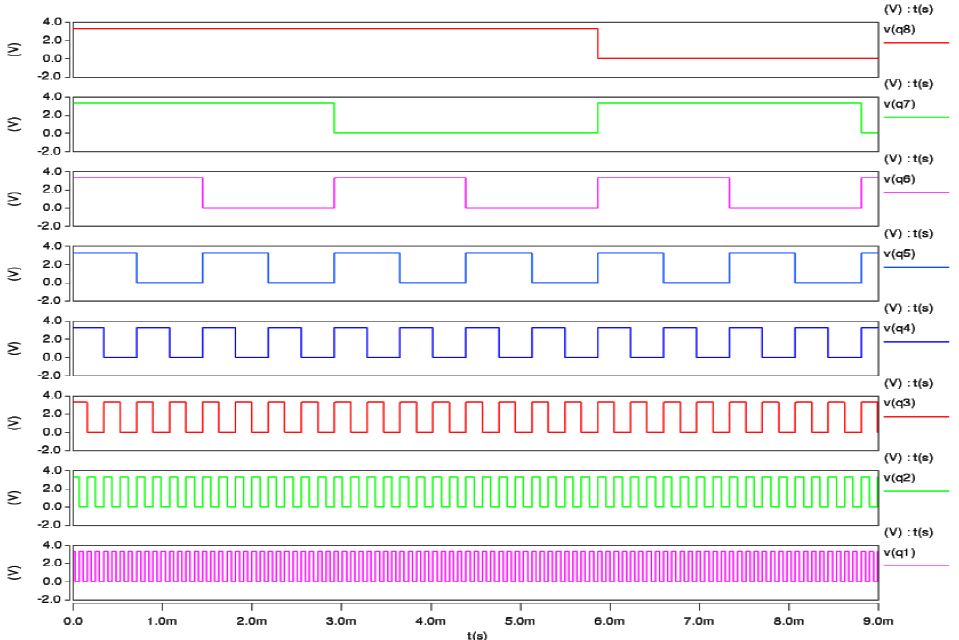Click the green legend line under v(q2)
The height and width of the screenshot is (640, 959).
pyautogui.click(x=916, y=491)
